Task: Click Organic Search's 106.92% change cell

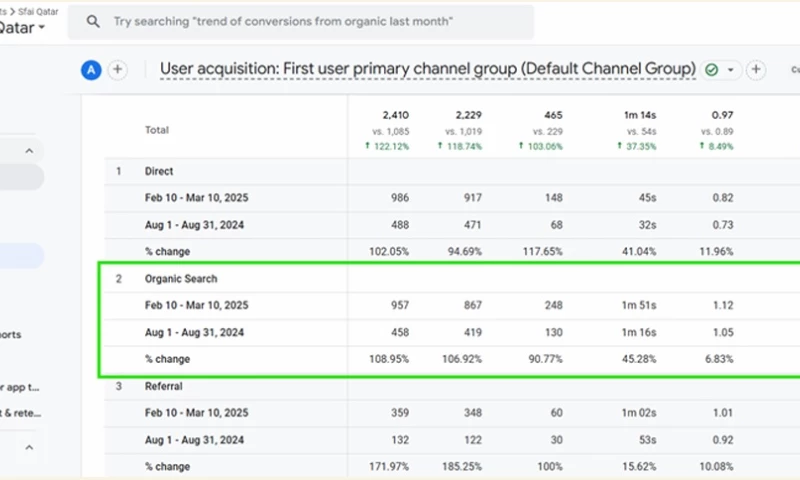Action: click(x=462, y=359)
